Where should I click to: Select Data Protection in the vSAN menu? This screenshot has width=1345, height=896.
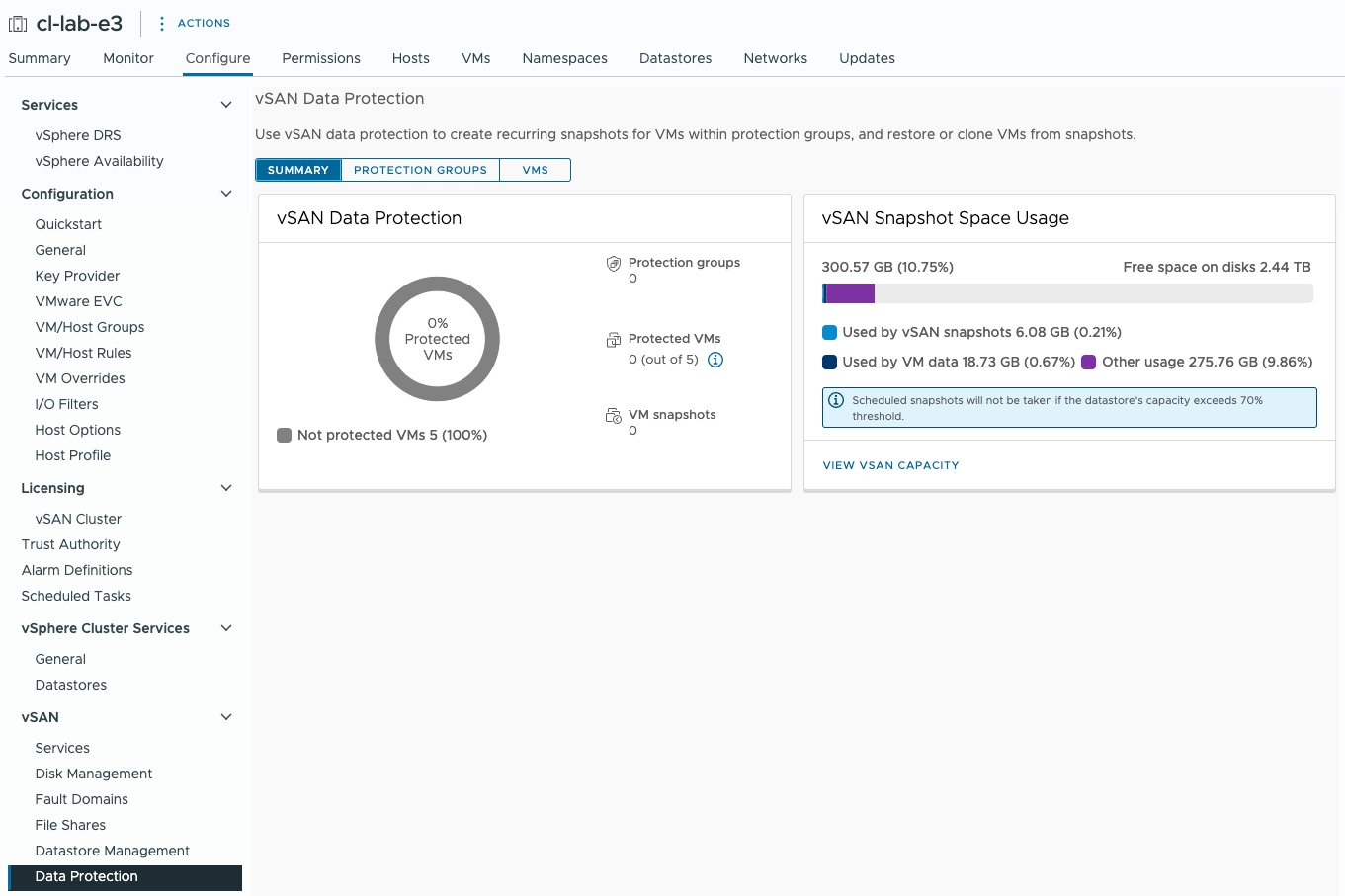tap(125, 877)
